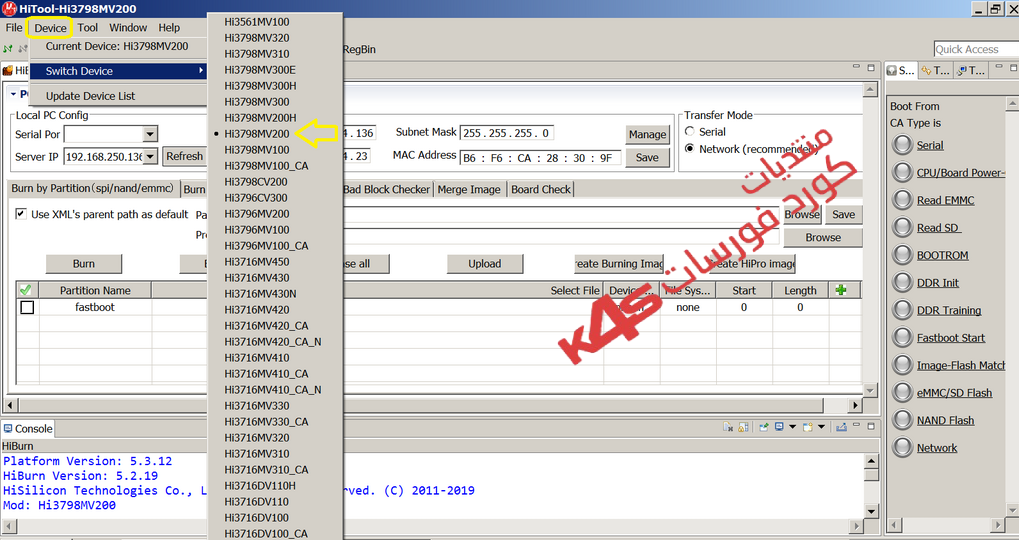Open the Window menu
This screenshot has width=1019, height=540.
(x=128, y=27)
